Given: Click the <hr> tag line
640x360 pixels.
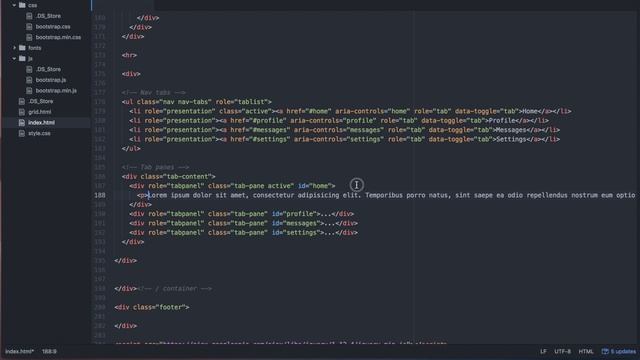Looking at the screenshot, I should [x=129, y=55].
